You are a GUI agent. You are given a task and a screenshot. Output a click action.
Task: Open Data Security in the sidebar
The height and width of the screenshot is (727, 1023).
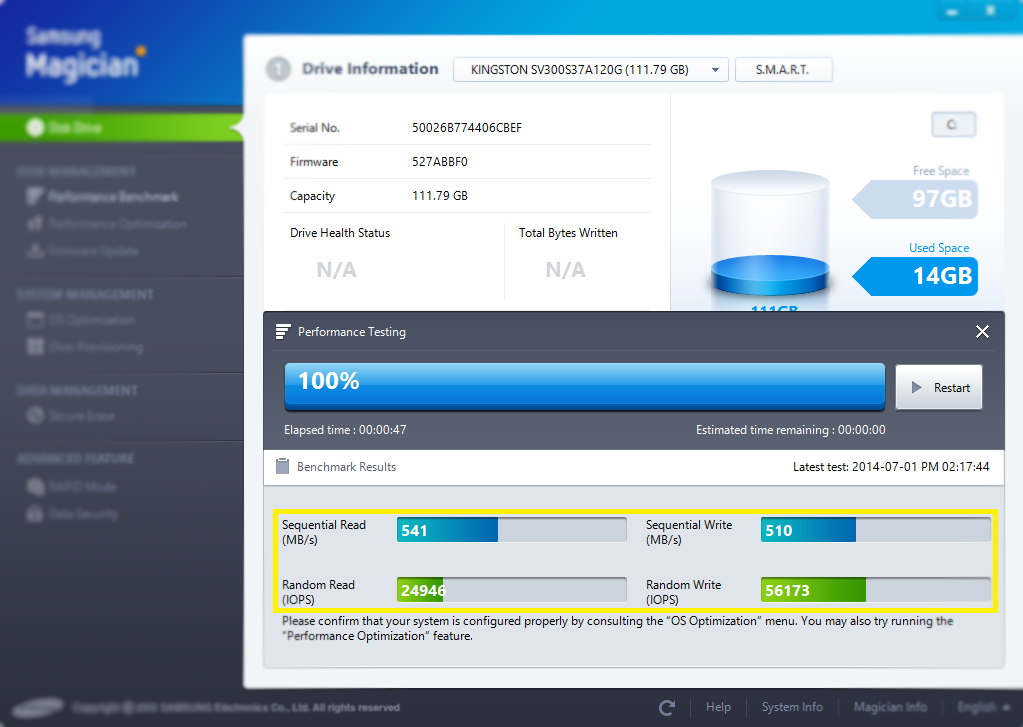[72, 514]
